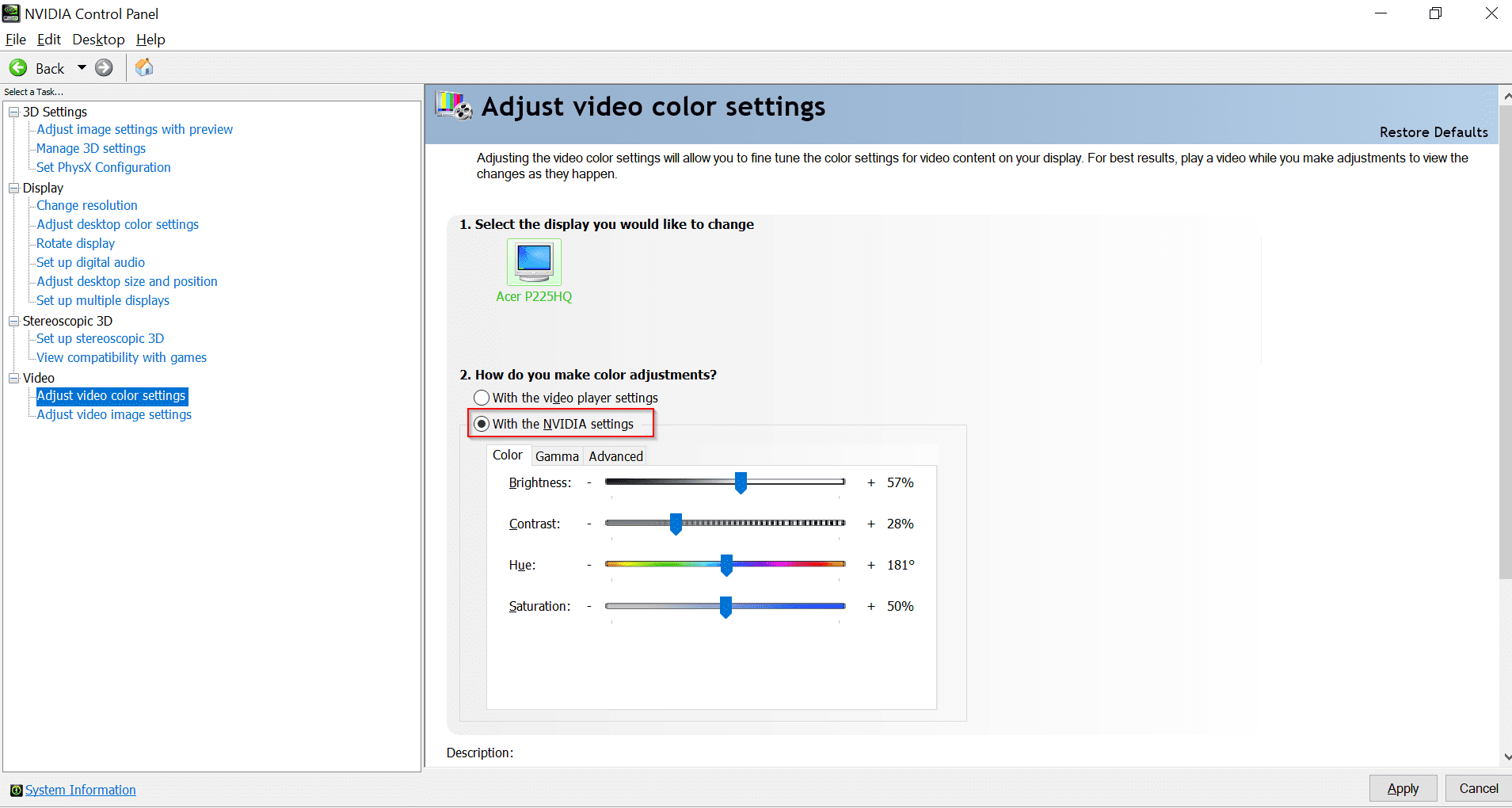
Task: Select Manage 3D settings in the task tree
Action: point(90,148)
